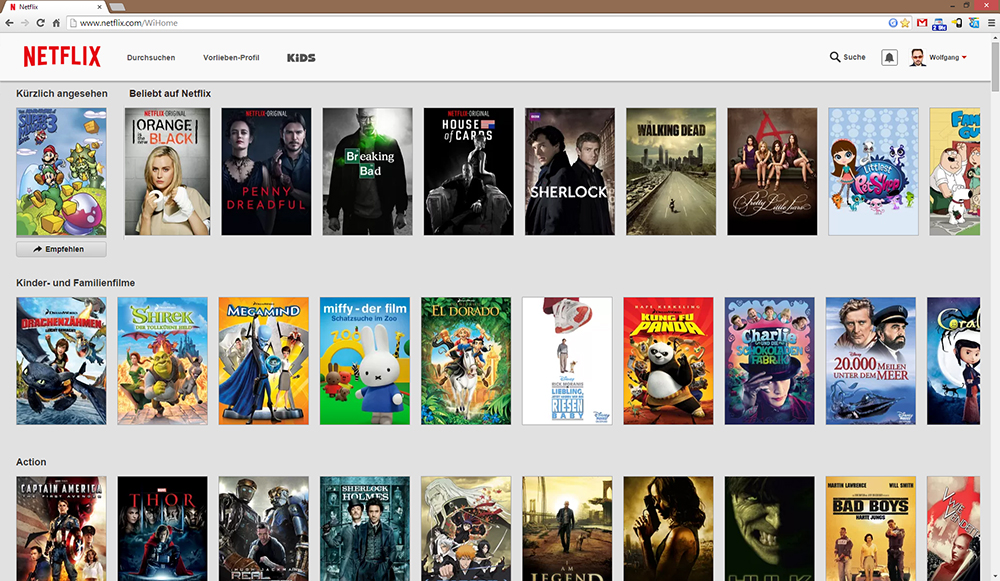The height and width of the screenshot is (581, 1000).
Task: Open Sherlock poster
Action: click(570, 172)
